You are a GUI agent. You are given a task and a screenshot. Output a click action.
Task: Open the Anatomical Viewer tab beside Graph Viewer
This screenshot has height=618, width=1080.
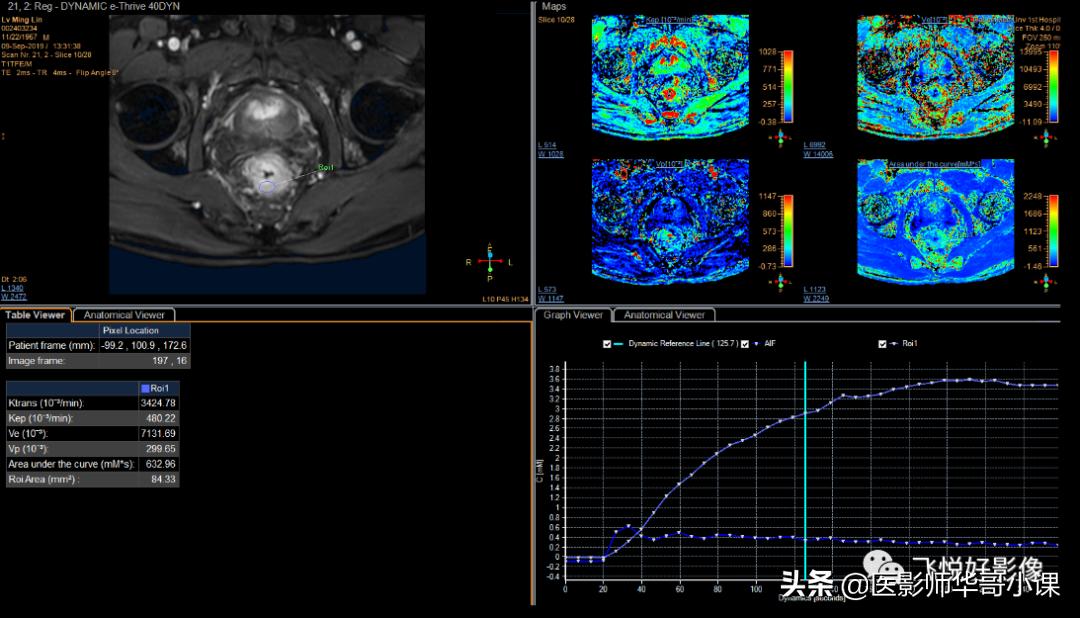click(x=664, y=315)
